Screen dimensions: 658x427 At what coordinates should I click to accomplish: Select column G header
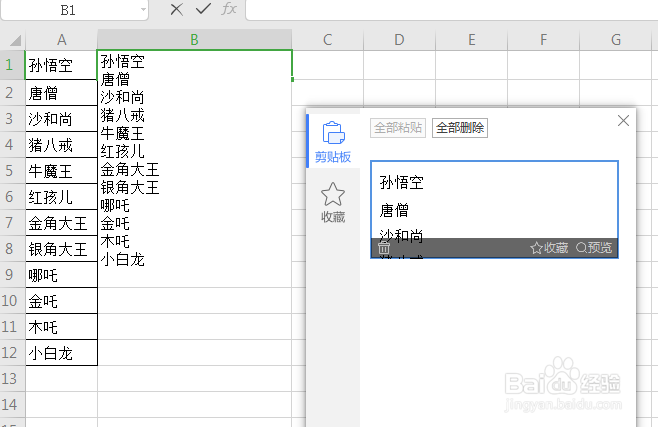(616, 40)
